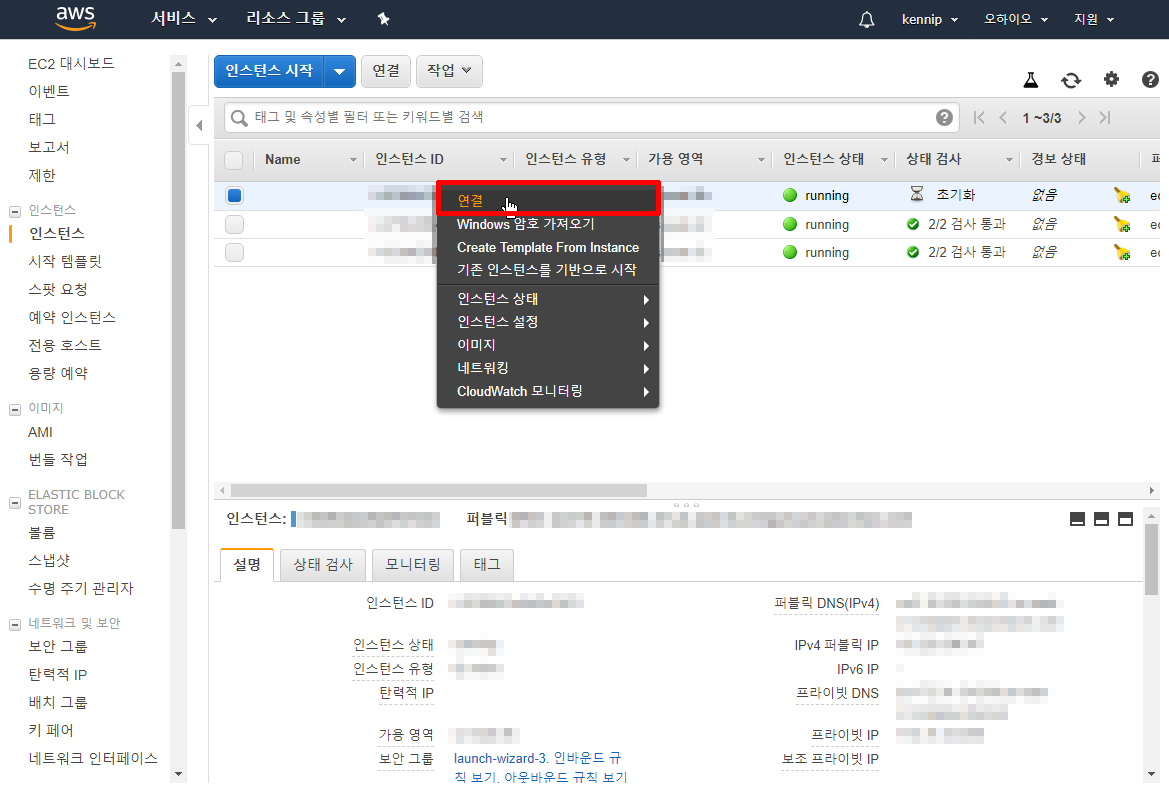Click the 연결 toolbar button

[386, 71]
